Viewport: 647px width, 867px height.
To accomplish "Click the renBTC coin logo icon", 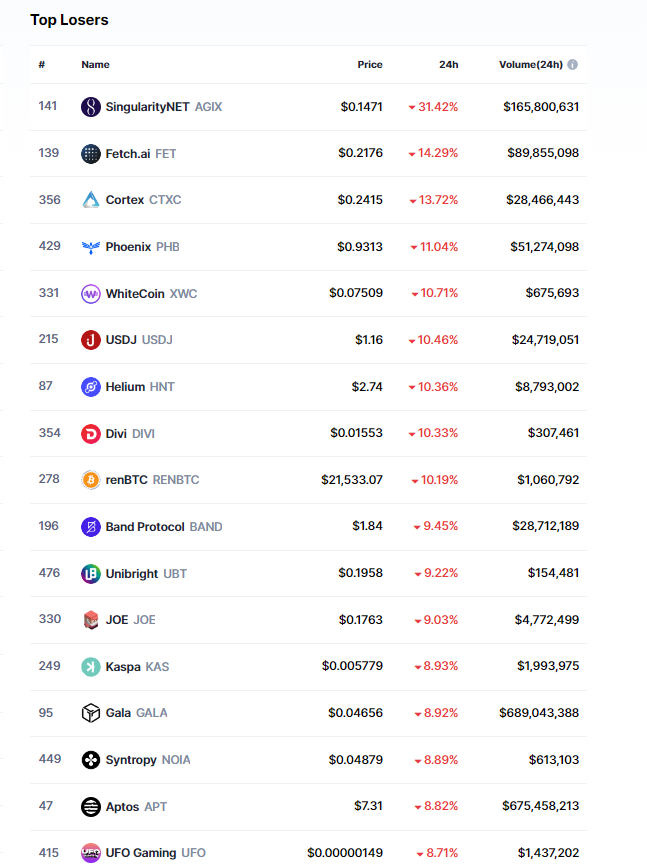I will (x=91, y=480).
